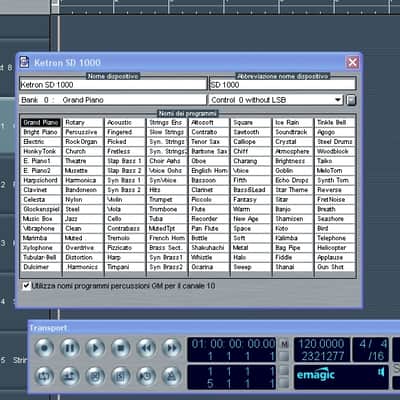
Task: Toggle the M button in Transport
Action: coord(284,344)
